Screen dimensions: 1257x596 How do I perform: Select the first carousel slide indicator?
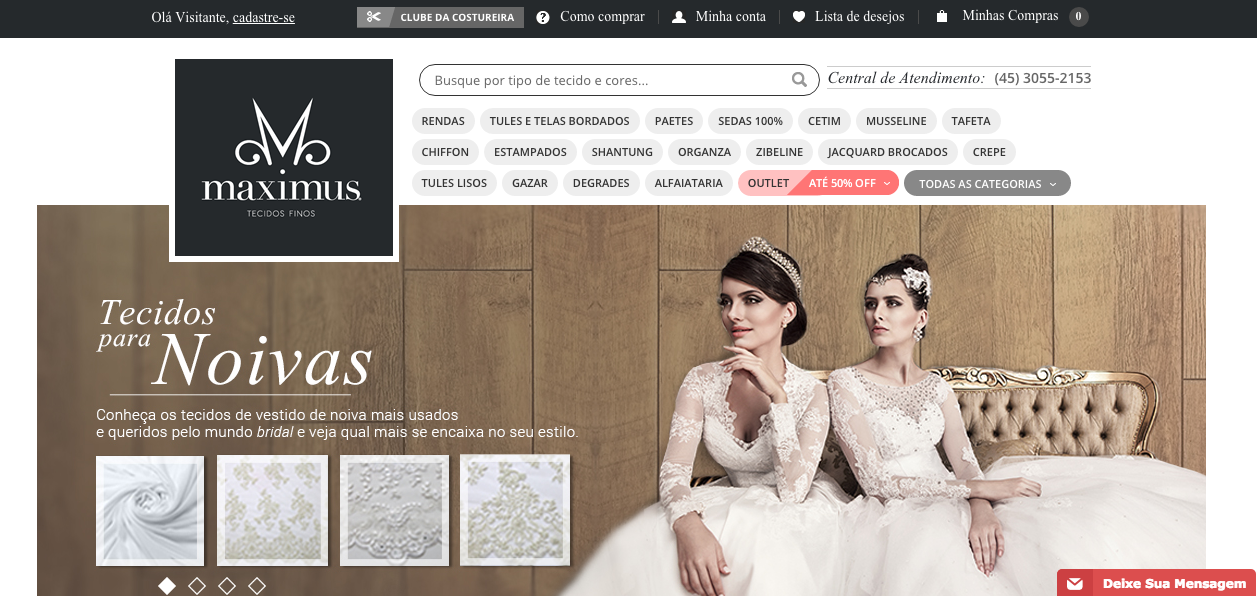167,585
